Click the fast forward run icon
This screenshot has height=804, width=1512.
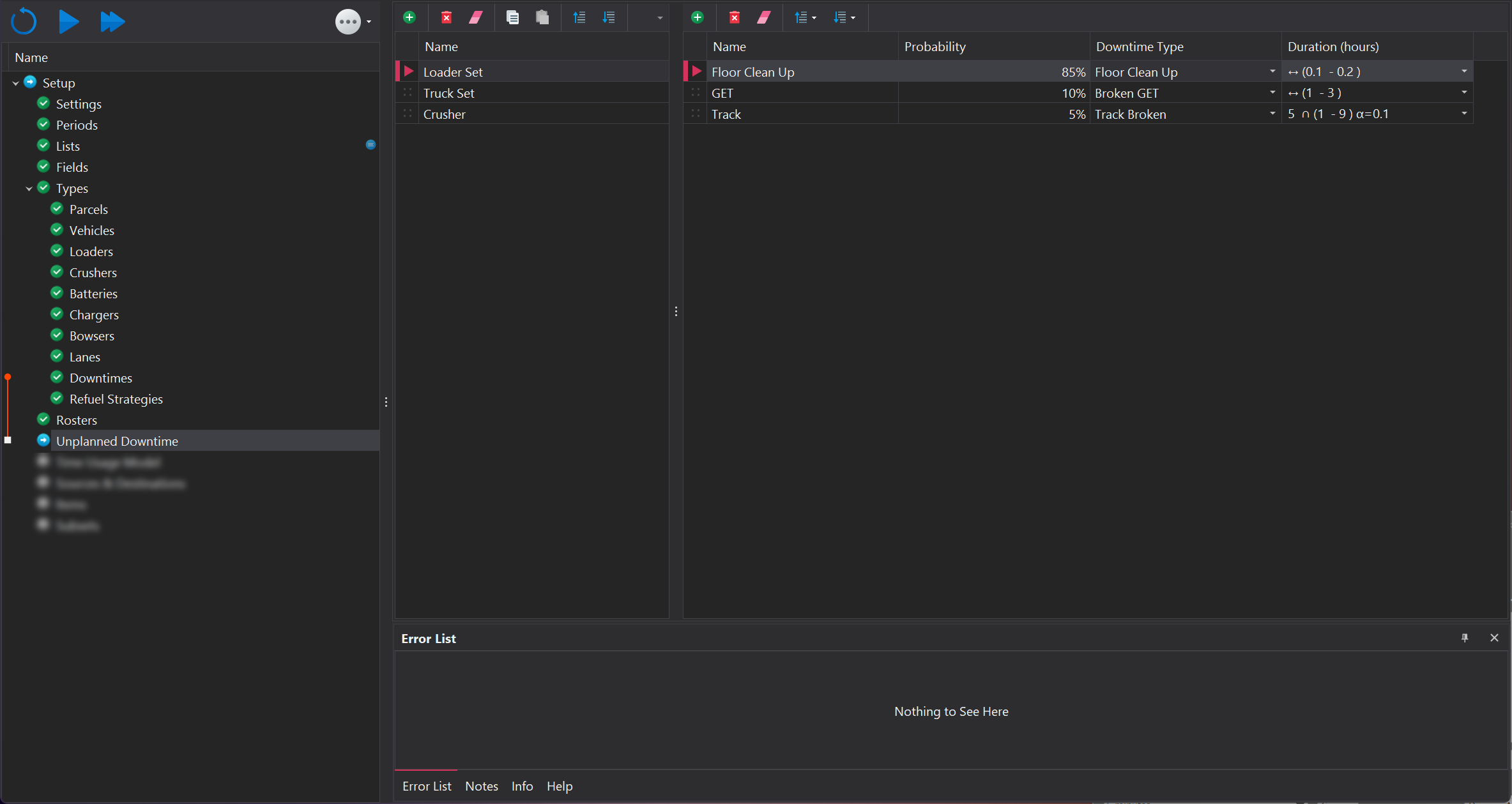112,21
